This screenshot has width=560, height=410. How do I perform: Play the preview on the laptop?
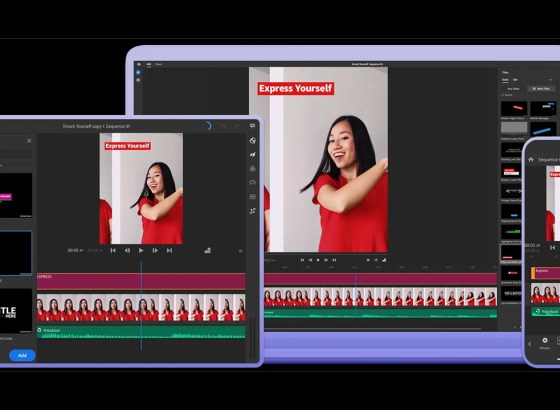pos(318,260)
